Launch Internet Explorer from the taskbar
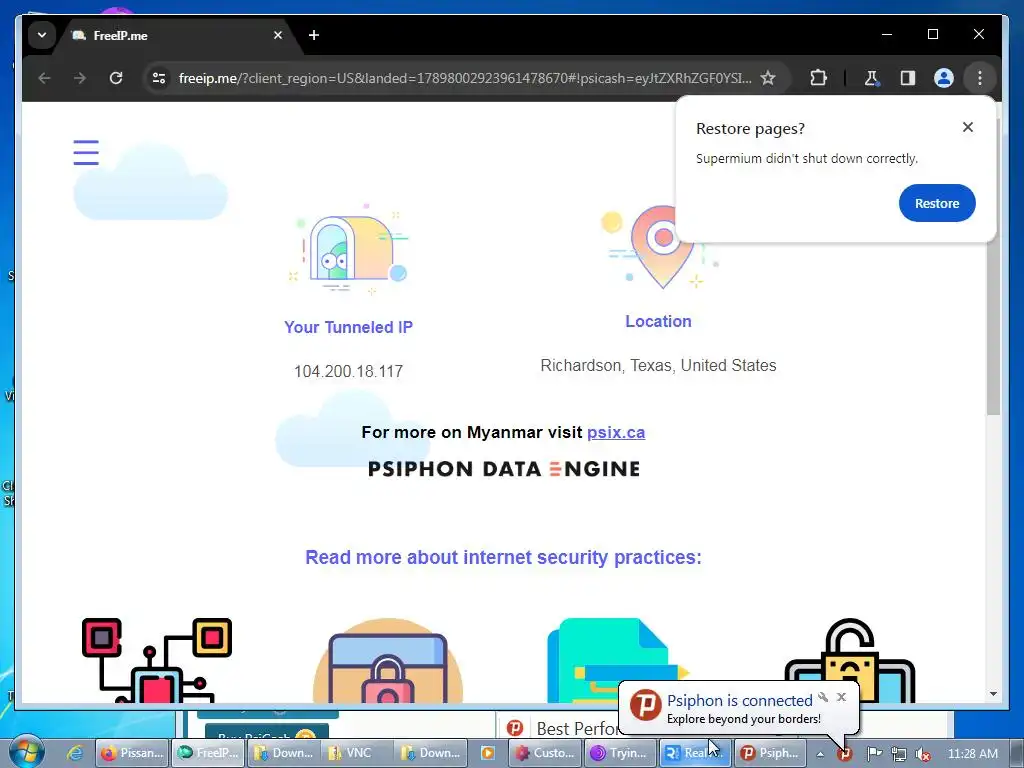This screenshot has width=1024, height=768. click(75, 753)
